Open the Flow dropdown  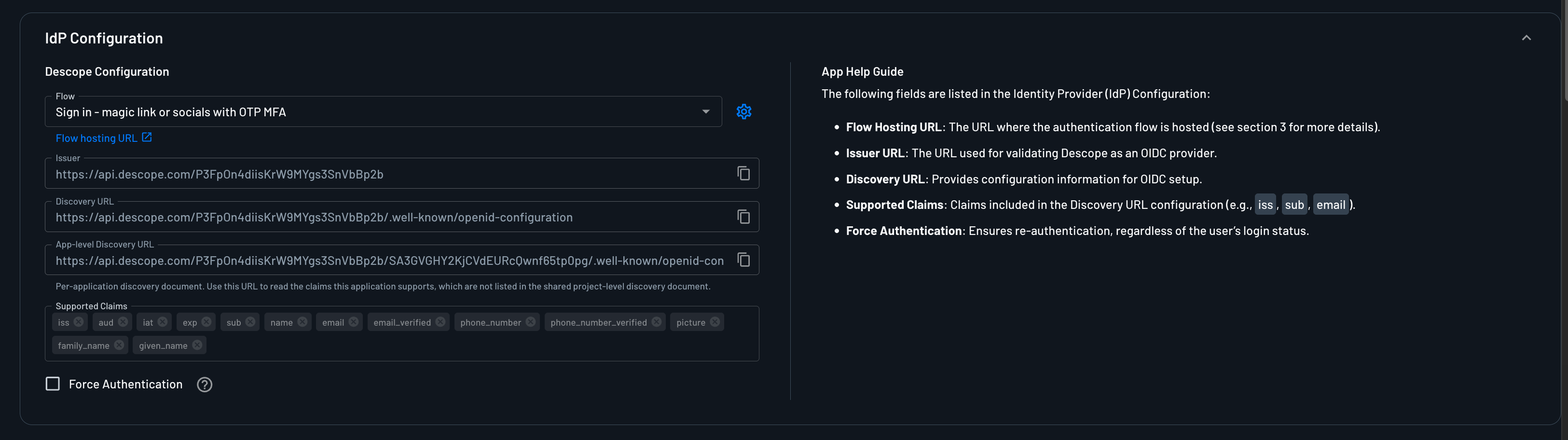click(383, 112)
